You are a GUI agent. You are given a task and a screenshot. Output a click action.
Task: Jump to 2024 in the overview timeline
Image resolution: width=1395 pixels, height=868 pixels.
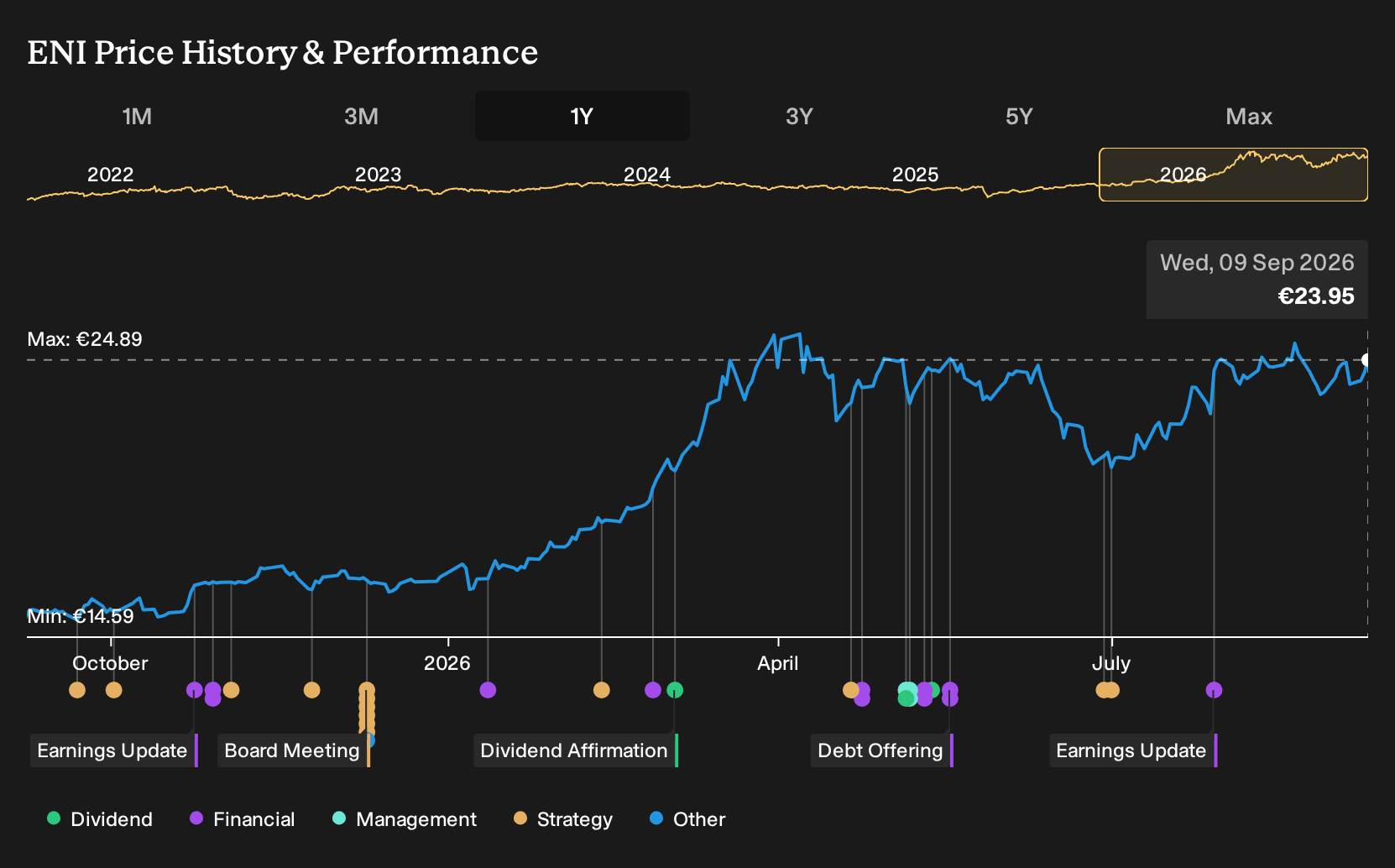(647, 175)
